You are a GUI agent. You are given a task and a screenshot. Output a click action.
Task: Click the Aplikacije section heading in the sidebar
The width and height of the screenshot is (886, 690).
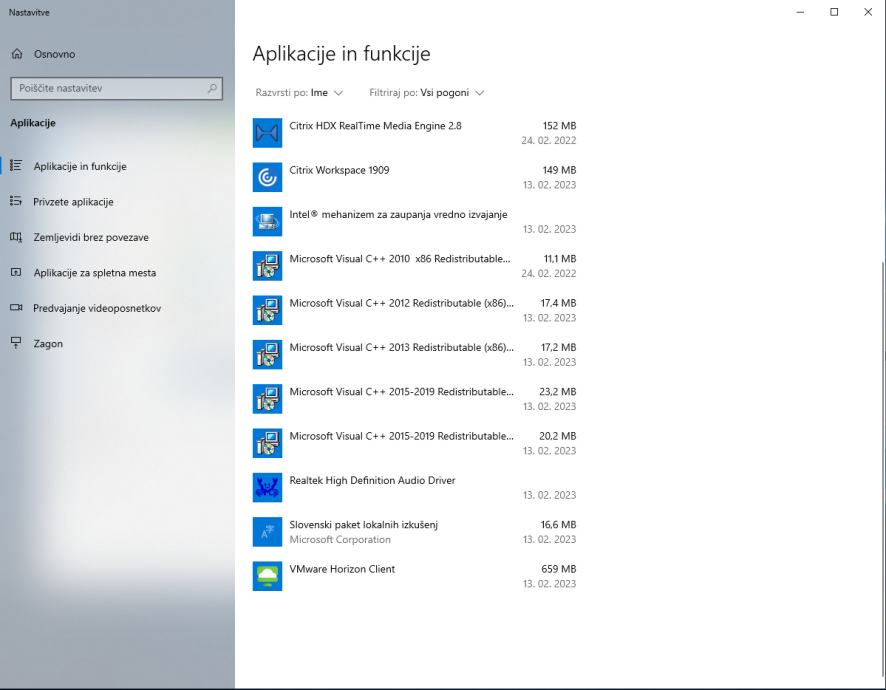click(x=33, y=123)
